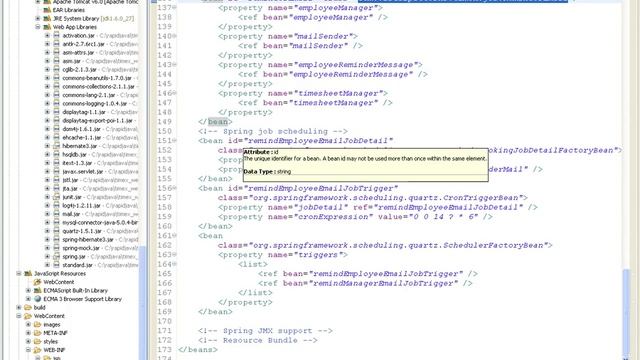The width and height of the screenshot is (640, 360).
Task: Click the JavaScript Resources library icon
Action: (x=28, y=273)
